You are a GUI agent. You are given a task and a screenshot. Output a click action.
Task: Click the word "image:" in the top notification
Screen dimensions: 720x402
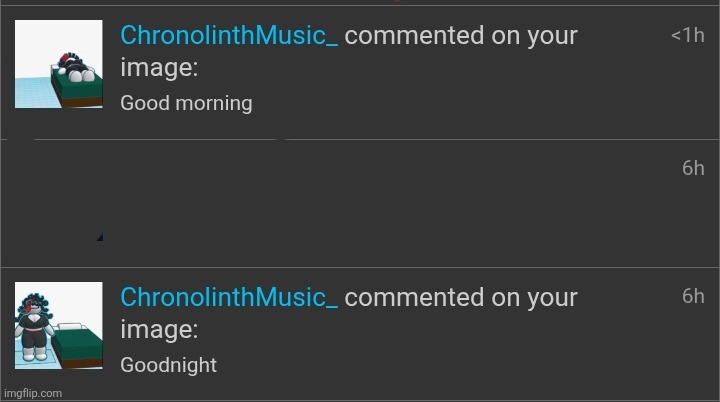click(x=159, y=67)
